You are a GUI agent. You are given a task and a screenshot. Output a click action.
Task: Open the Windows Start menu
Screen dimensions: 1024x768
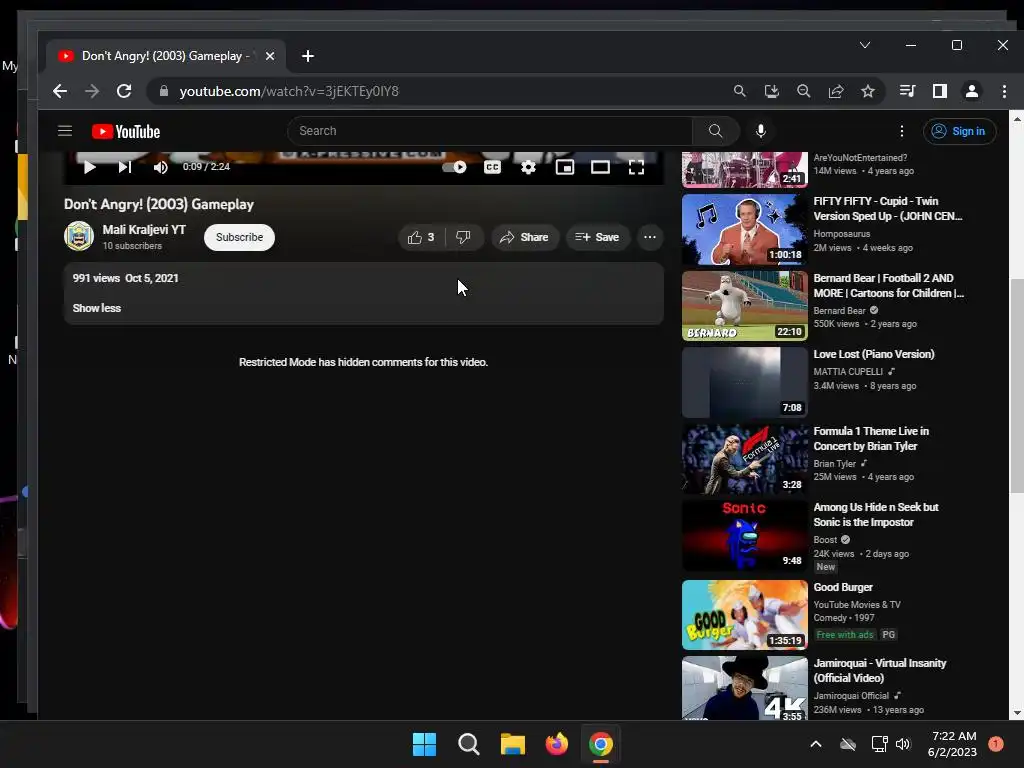pos(424,744)
